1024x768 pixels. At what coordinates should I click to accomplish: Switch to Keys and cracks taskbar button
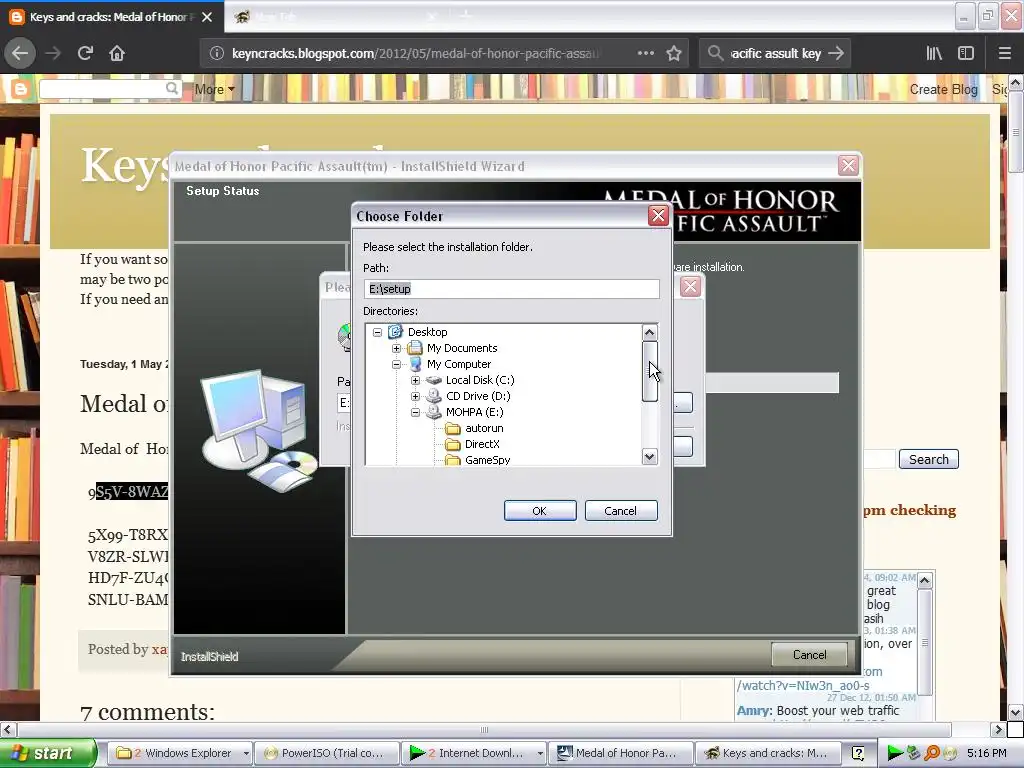click(768, 753)
